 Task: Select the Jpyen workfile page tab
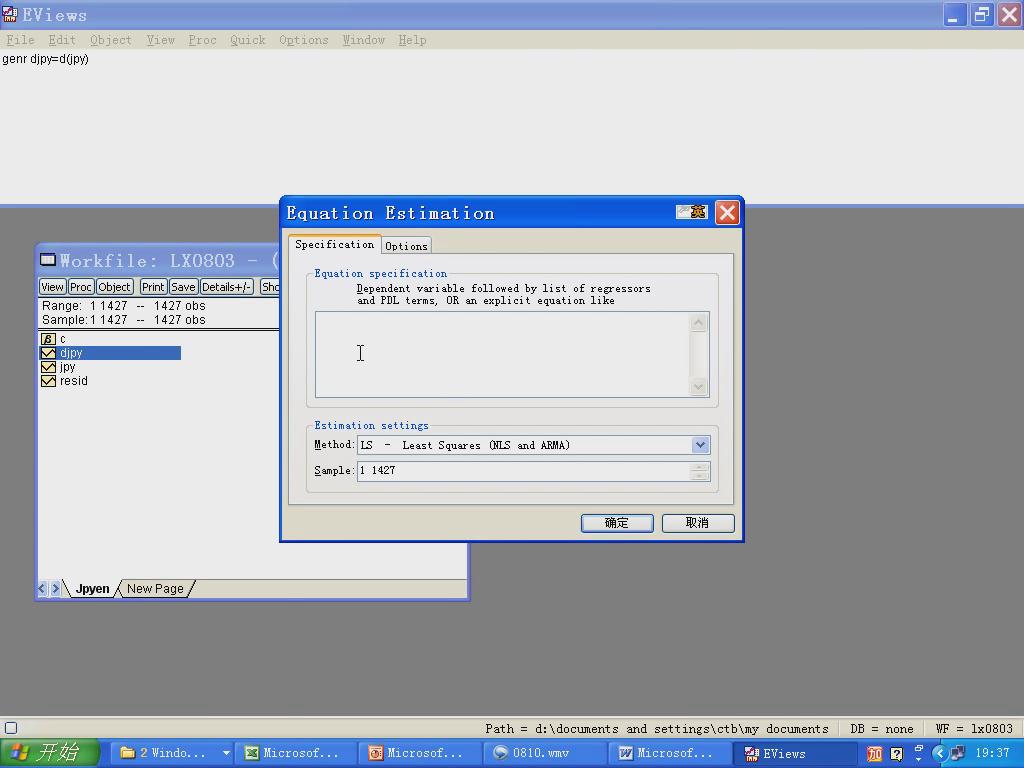92,588
